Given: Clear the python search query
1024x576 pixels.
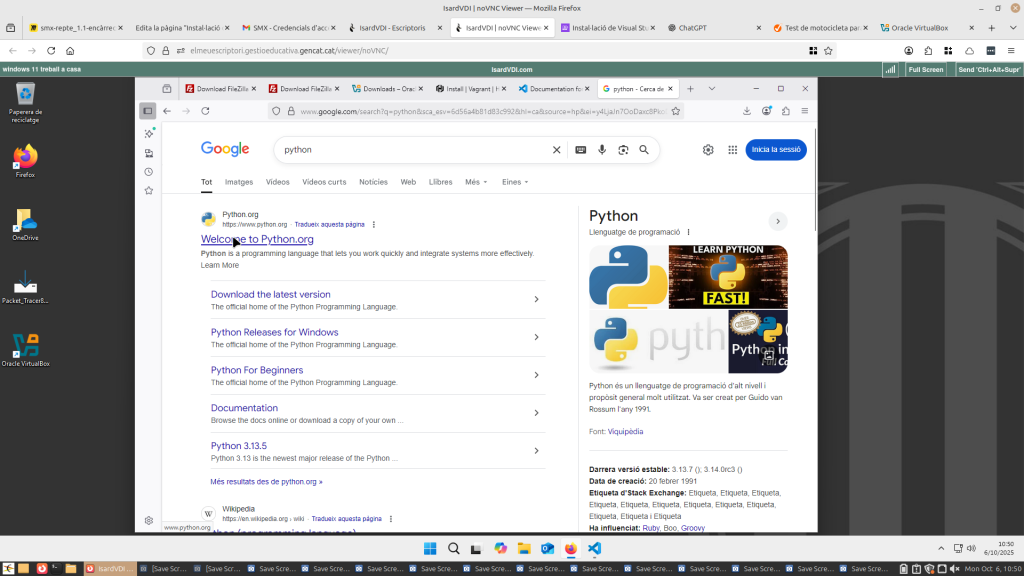Looking at the screenshot, I should pyautogui.click(x=557, y=150).
